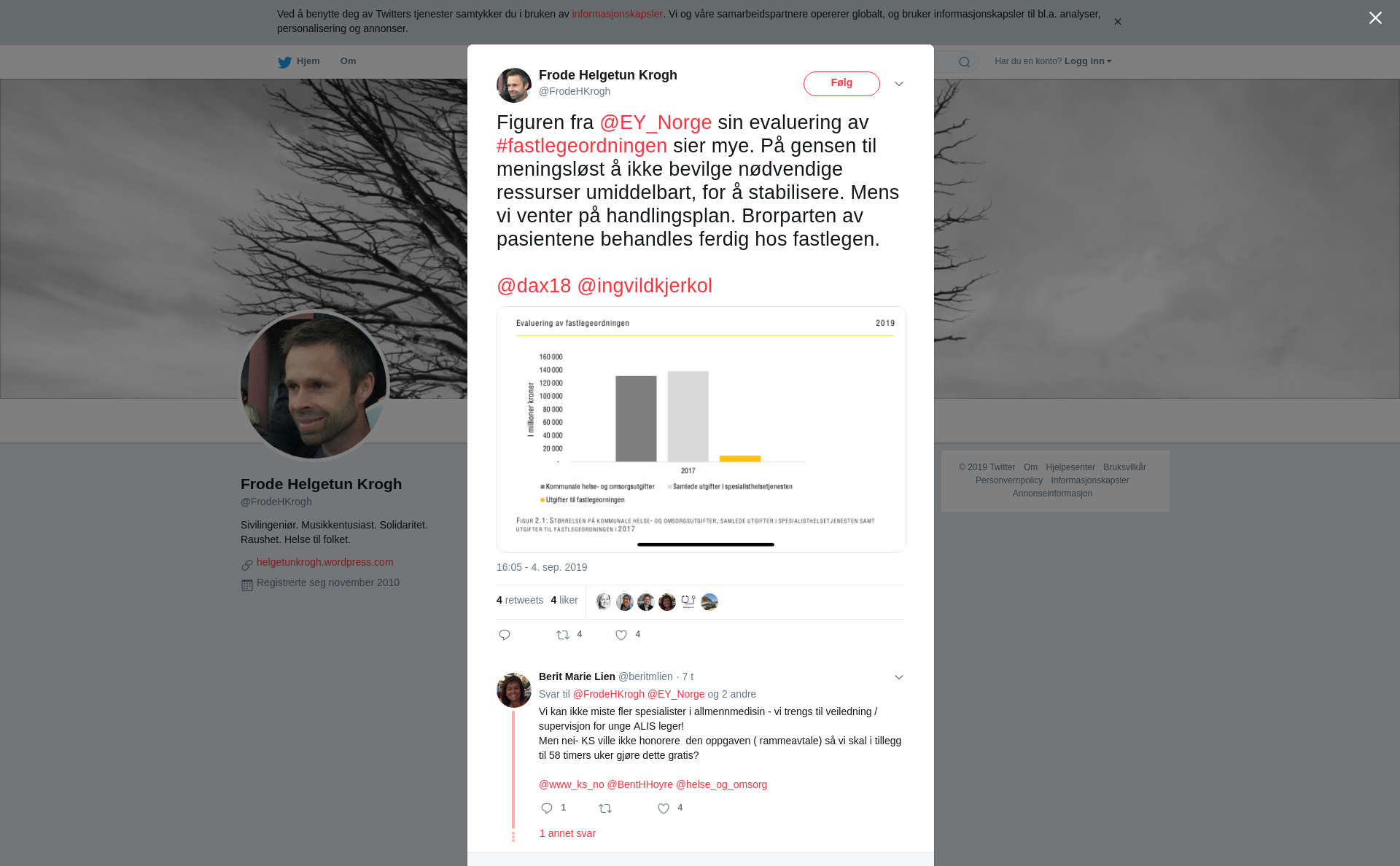The image size is (1400, 866).
Task: Dismiss the cookie notice banner
Action: click(x=1117, y=22)
